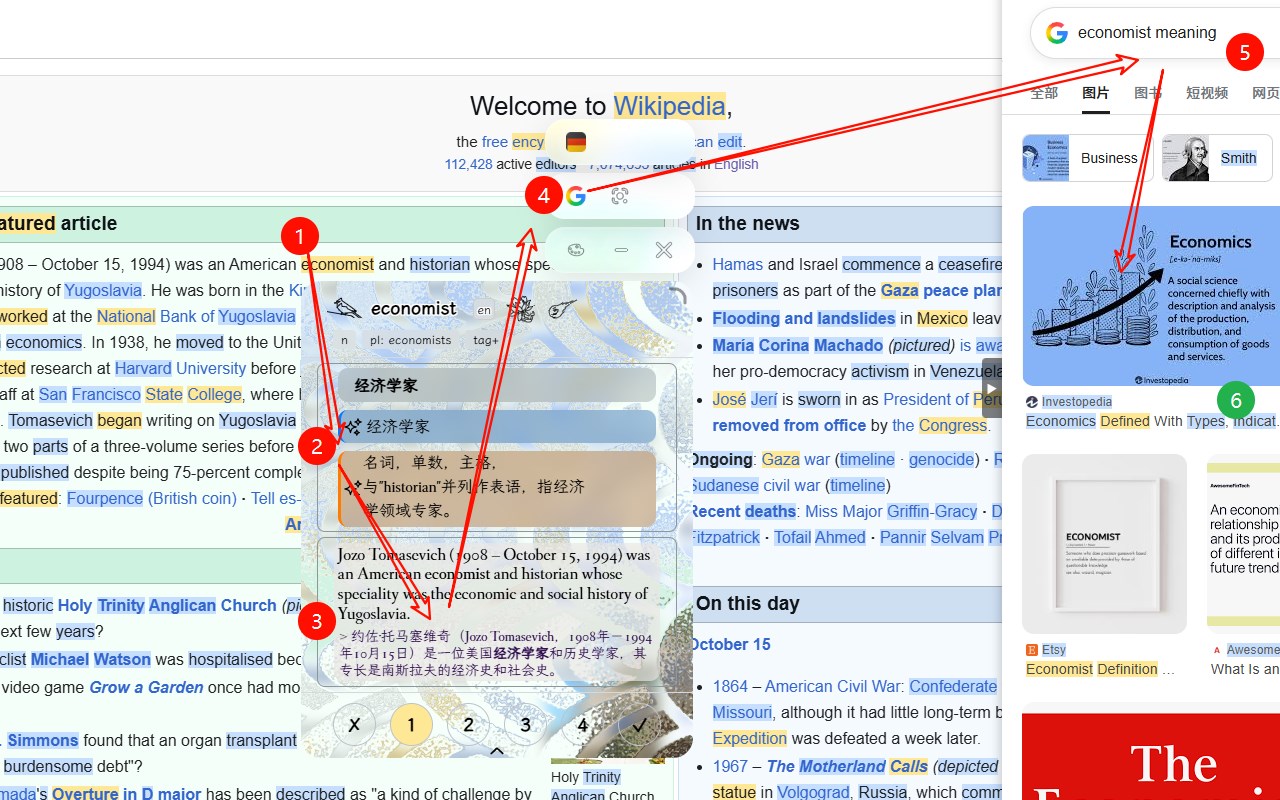Click the Investopedia favicon under the Economics image
Viewport: 1280px width, 800px height.
pos(1032,402)
